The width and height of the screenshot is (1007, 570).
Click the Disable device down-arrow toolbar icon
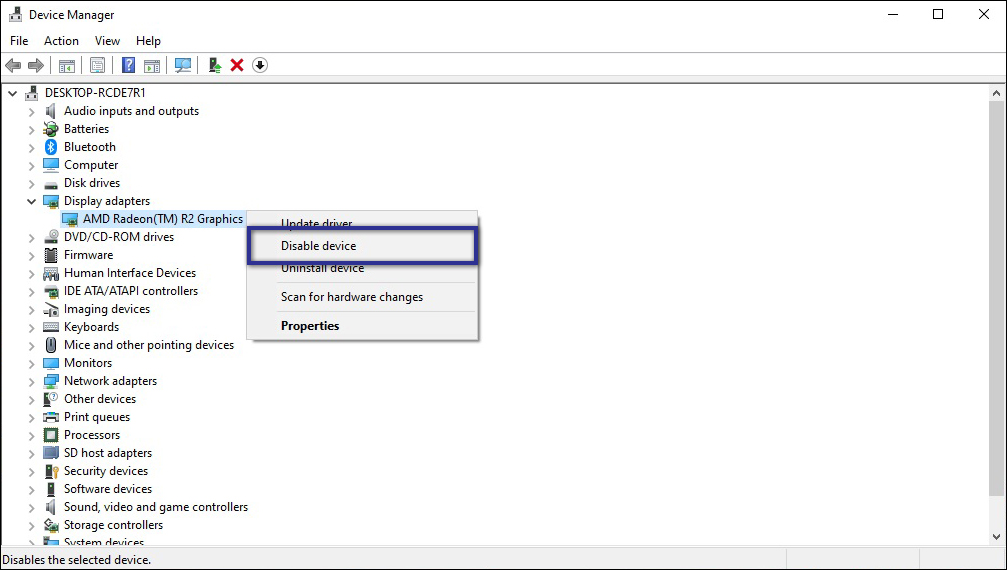coord(260,65)
